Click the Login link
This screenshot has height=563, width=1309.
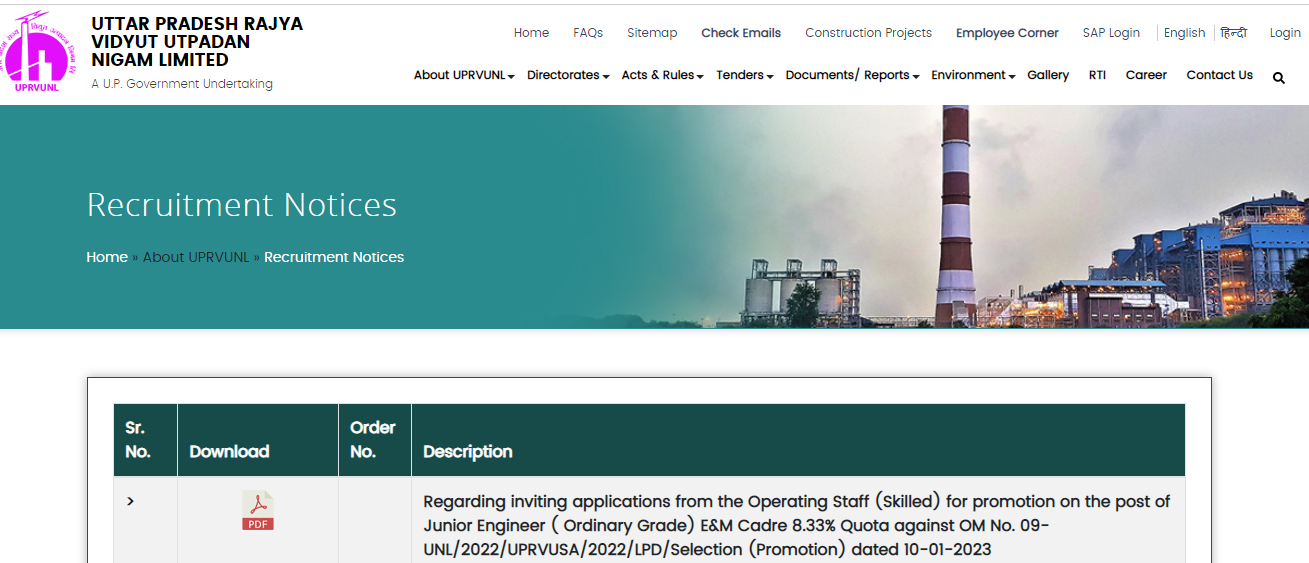click(x=1285, y=33)
